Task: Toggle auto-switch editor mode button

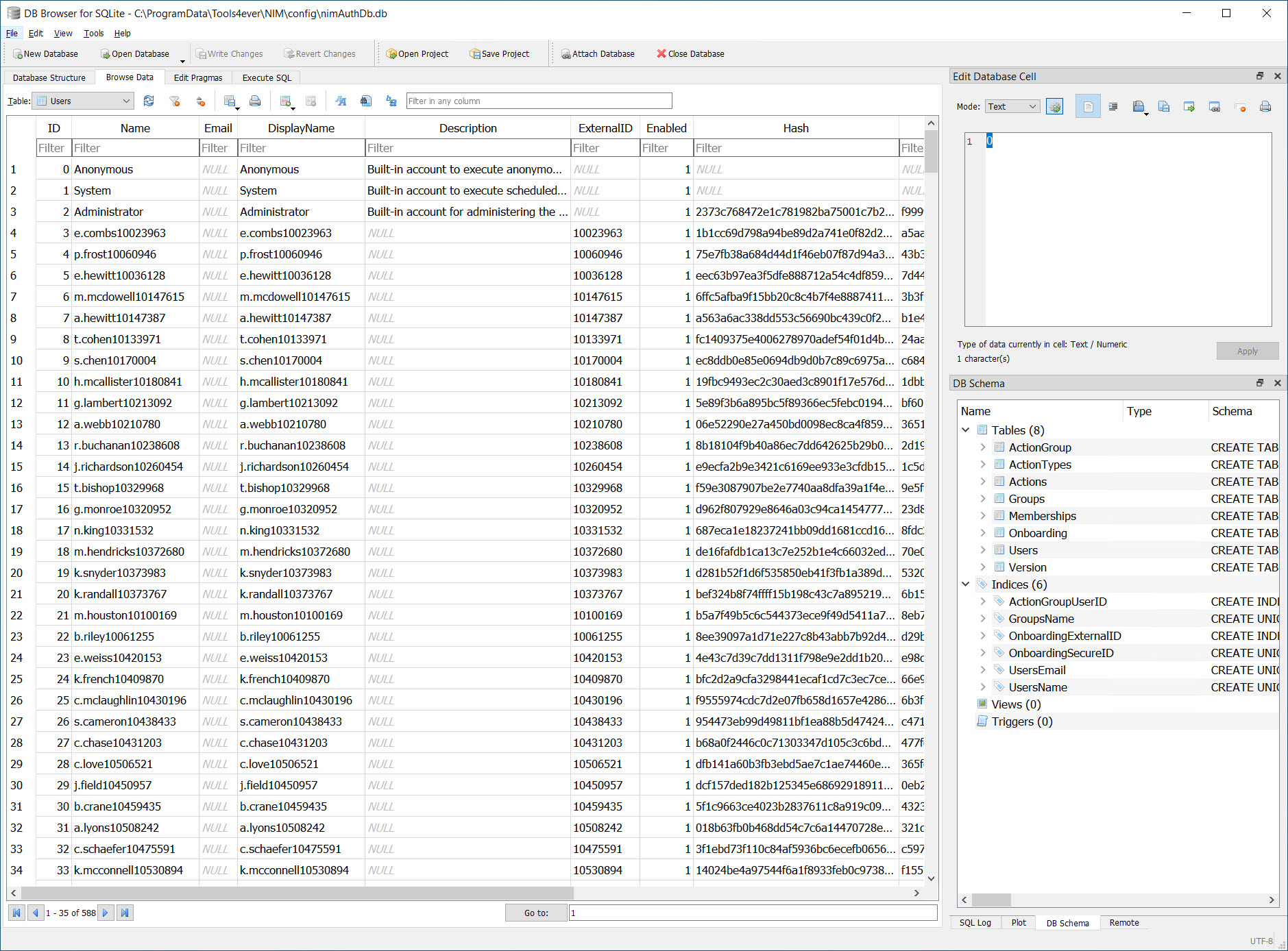Action: [1055, 107]
